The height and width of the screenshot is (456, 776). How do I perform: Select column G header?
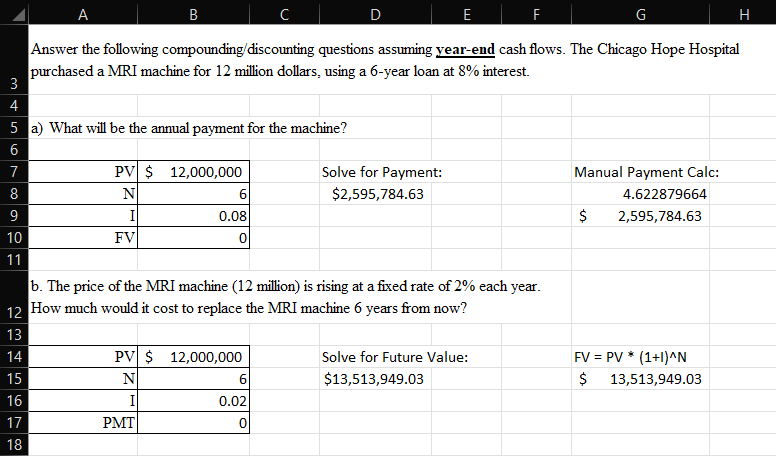click(x=640, y=14)
